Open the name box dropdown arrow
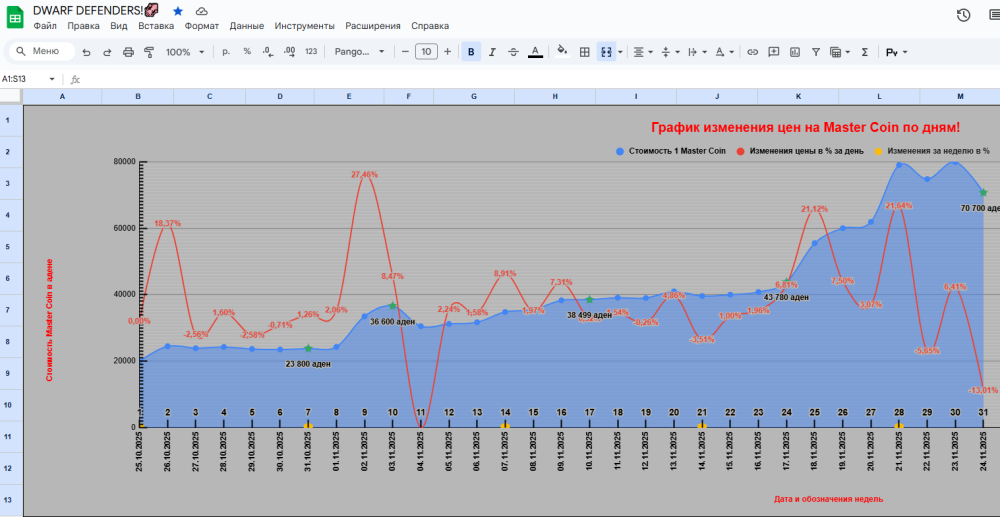Viewport: 1000px width, 517px height. [x=51, y=79]
